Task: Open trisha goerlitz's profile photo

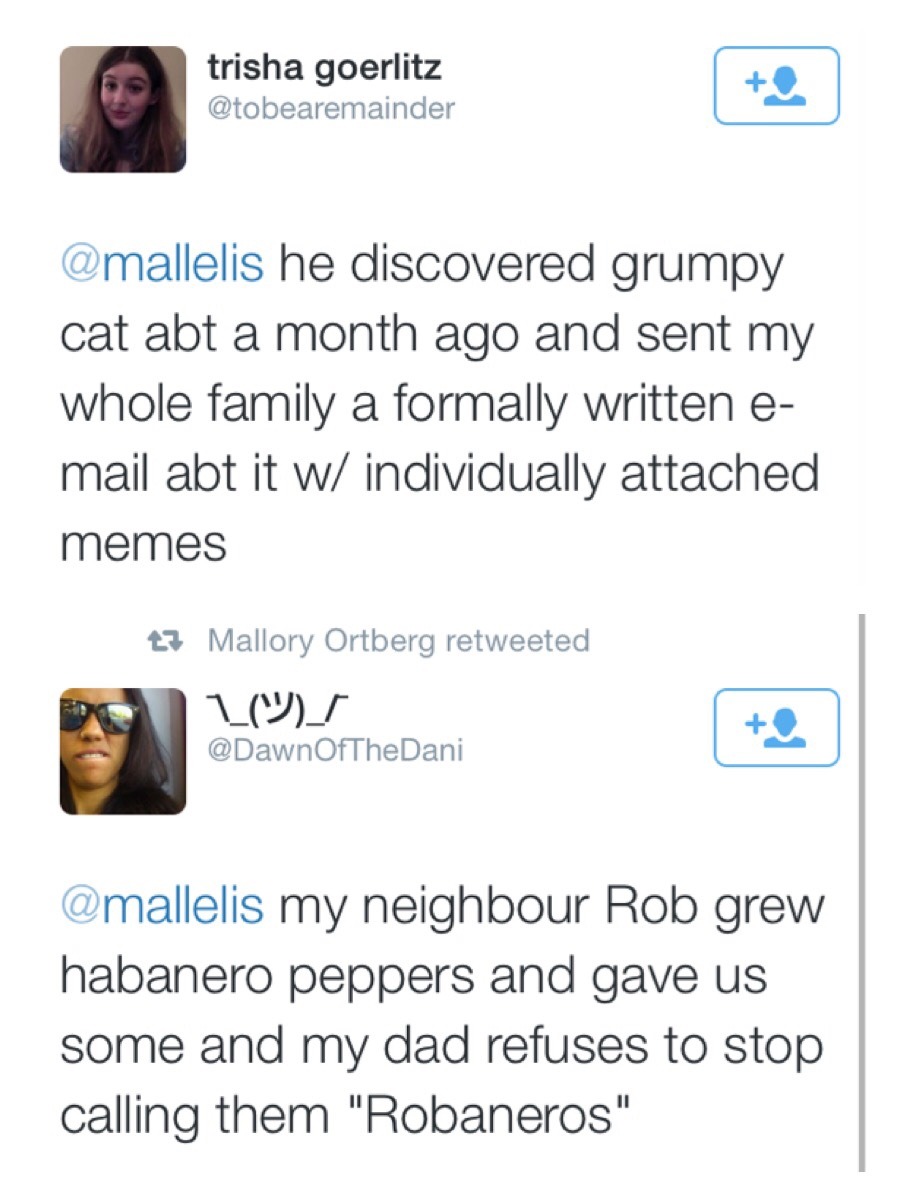Action: pos(123,110)
